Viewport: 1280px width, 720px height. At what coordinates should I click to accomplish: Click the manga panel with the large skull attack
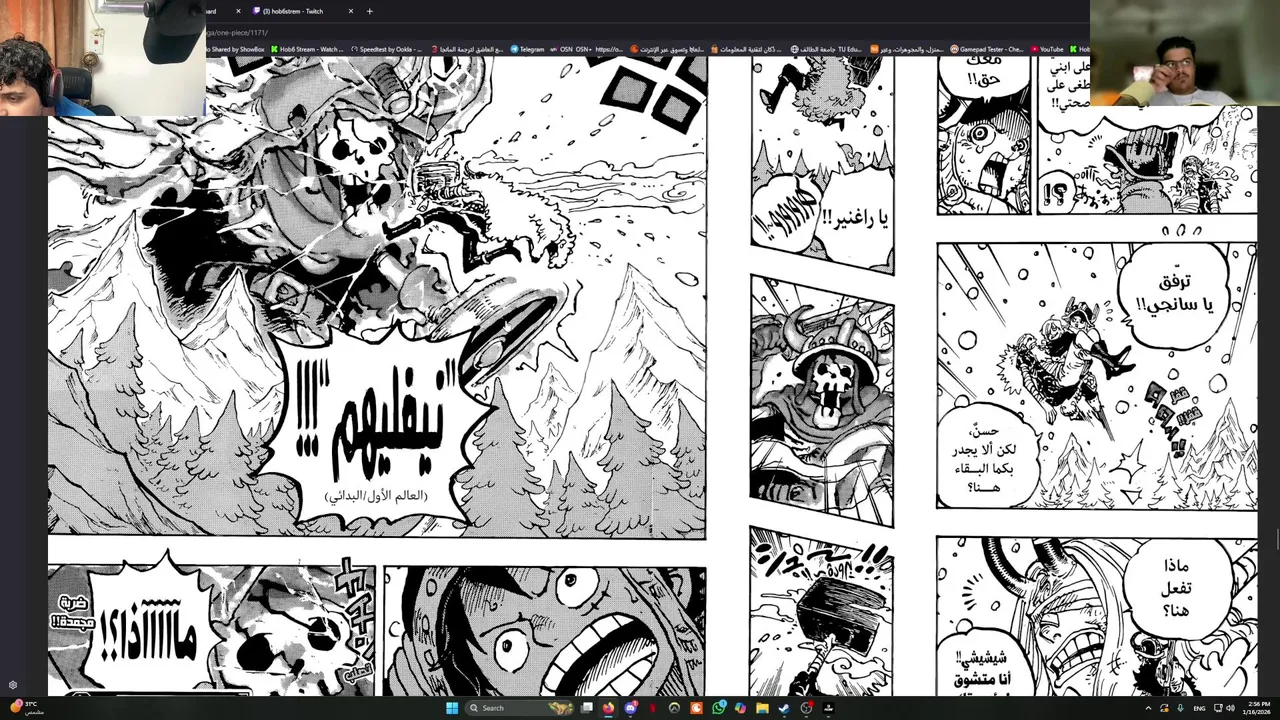(x=377, y=297)
